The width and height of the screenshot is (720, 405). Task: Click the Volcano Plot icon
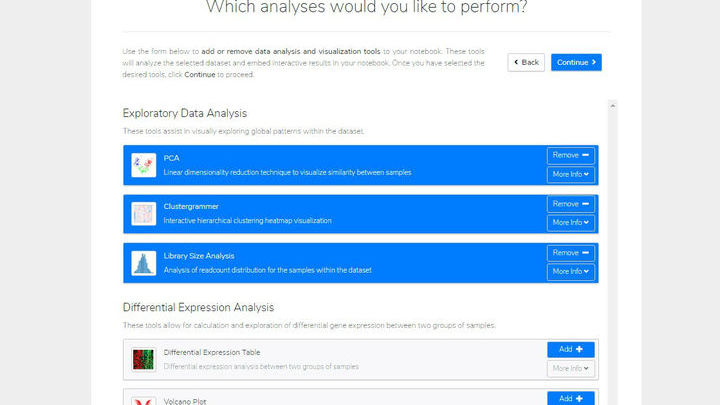point(143,401)
